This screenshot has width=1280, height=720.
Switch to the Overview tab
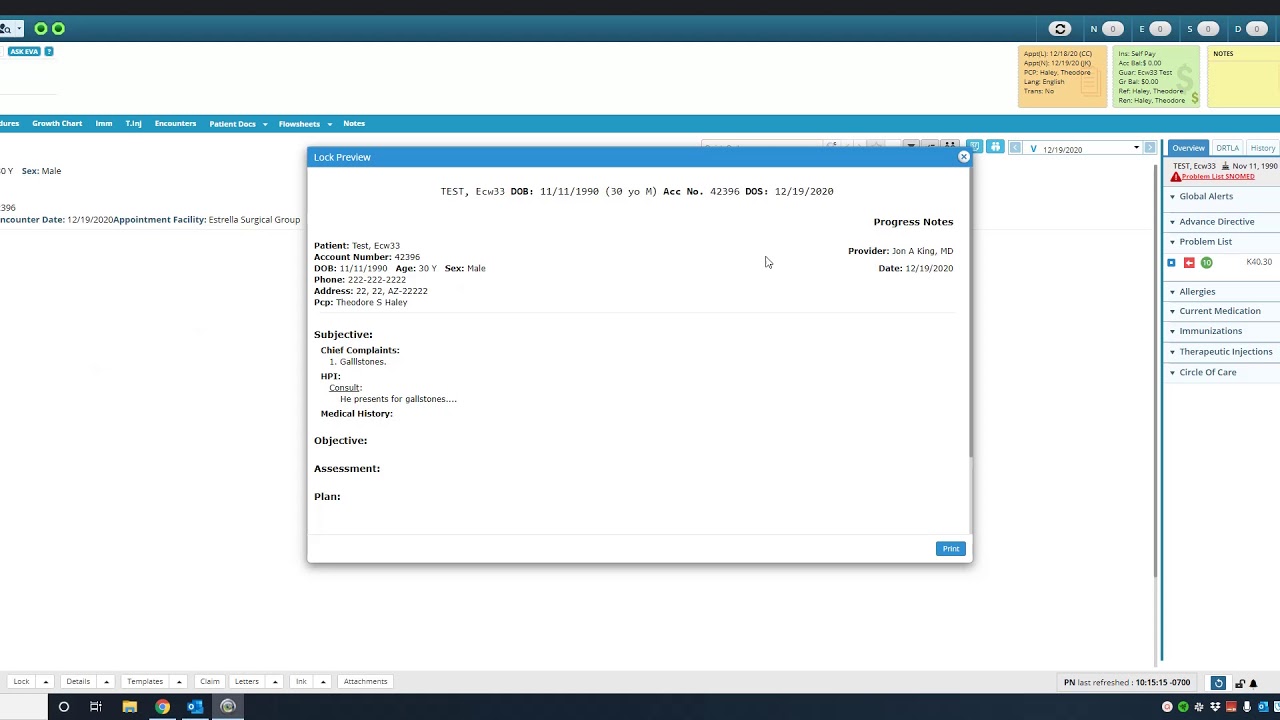tap(1188, 148)
